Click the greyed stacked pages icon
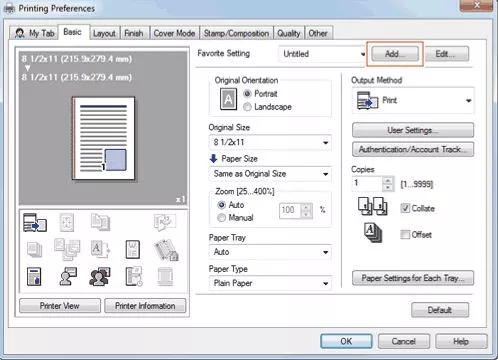498x360 pixels. click(34, 250)
